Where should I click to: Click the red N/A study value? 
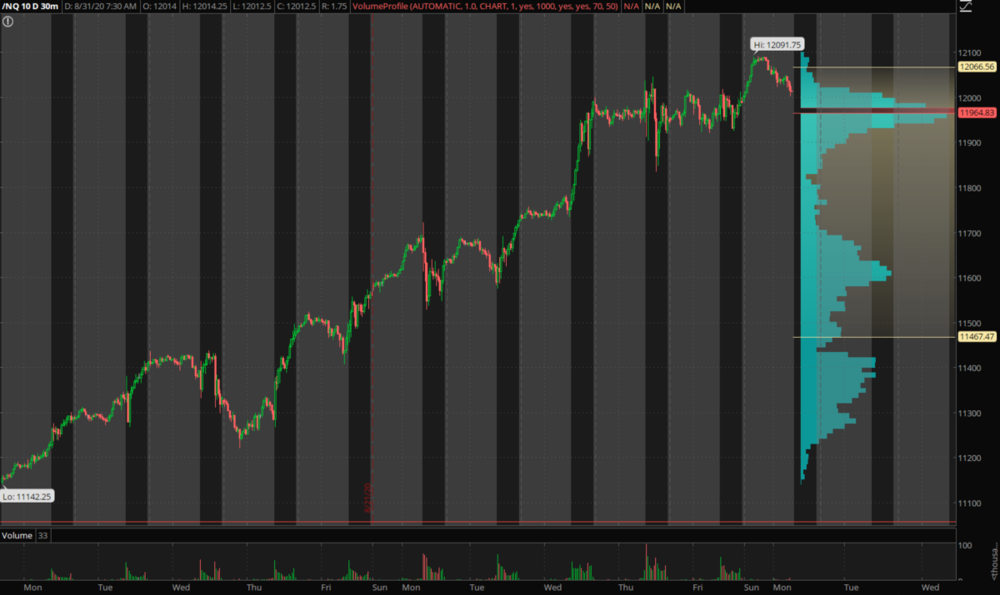point(631,6)
